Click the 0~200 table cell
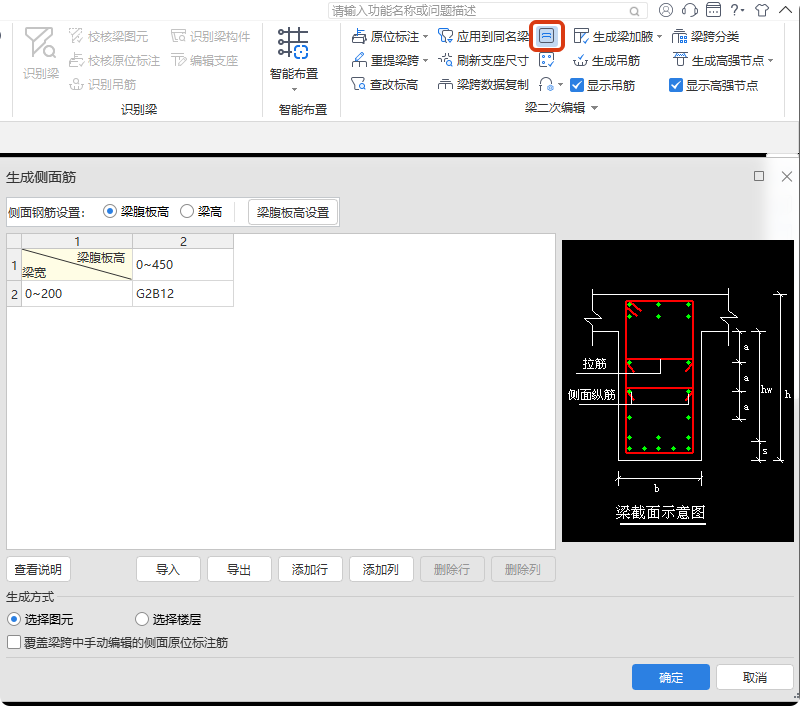This screenshot has height=706, width=800. 77,294
